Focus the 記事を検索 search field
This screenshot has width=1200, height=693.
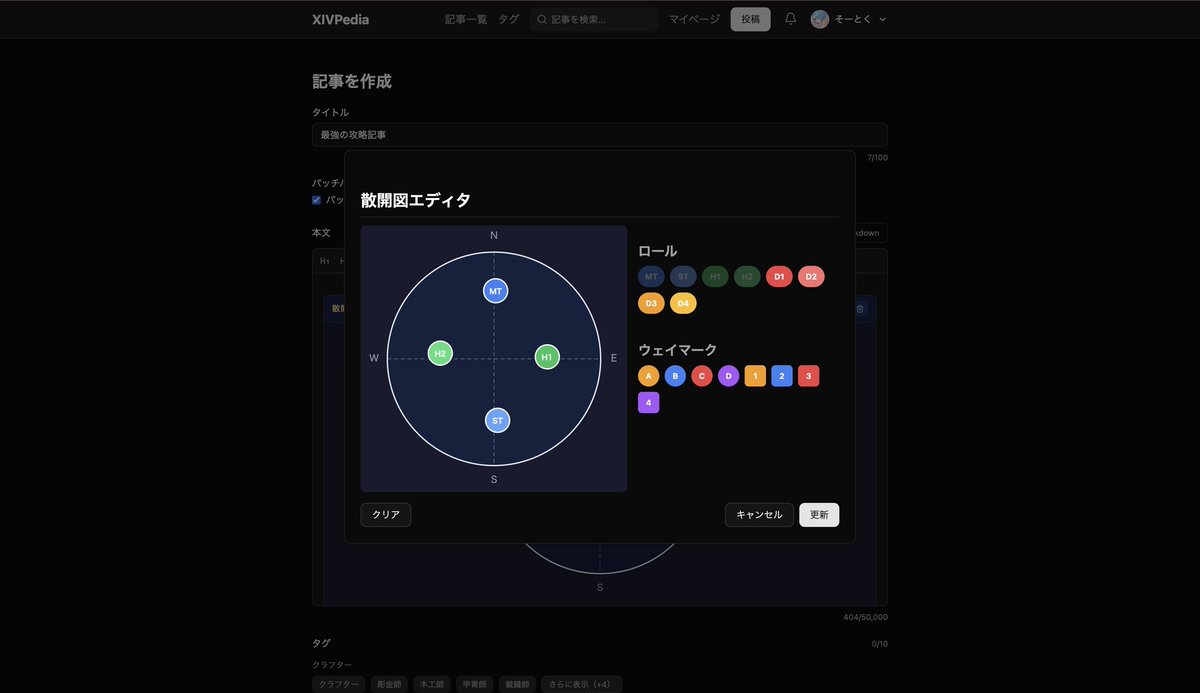click(x=594, y=19)
